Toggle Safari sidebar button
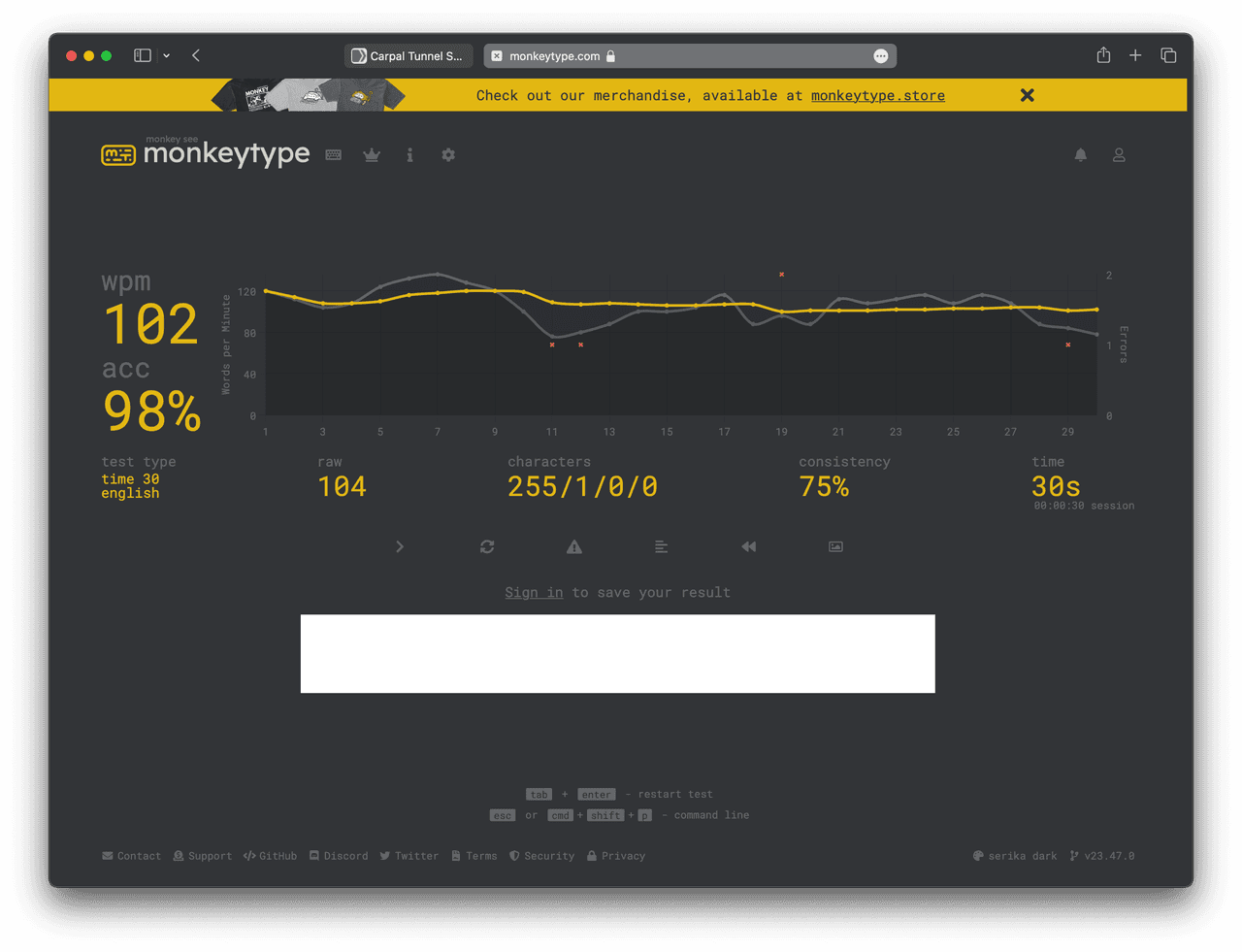This screenshot has width=1242, height=952. click(x=143, y=56)
